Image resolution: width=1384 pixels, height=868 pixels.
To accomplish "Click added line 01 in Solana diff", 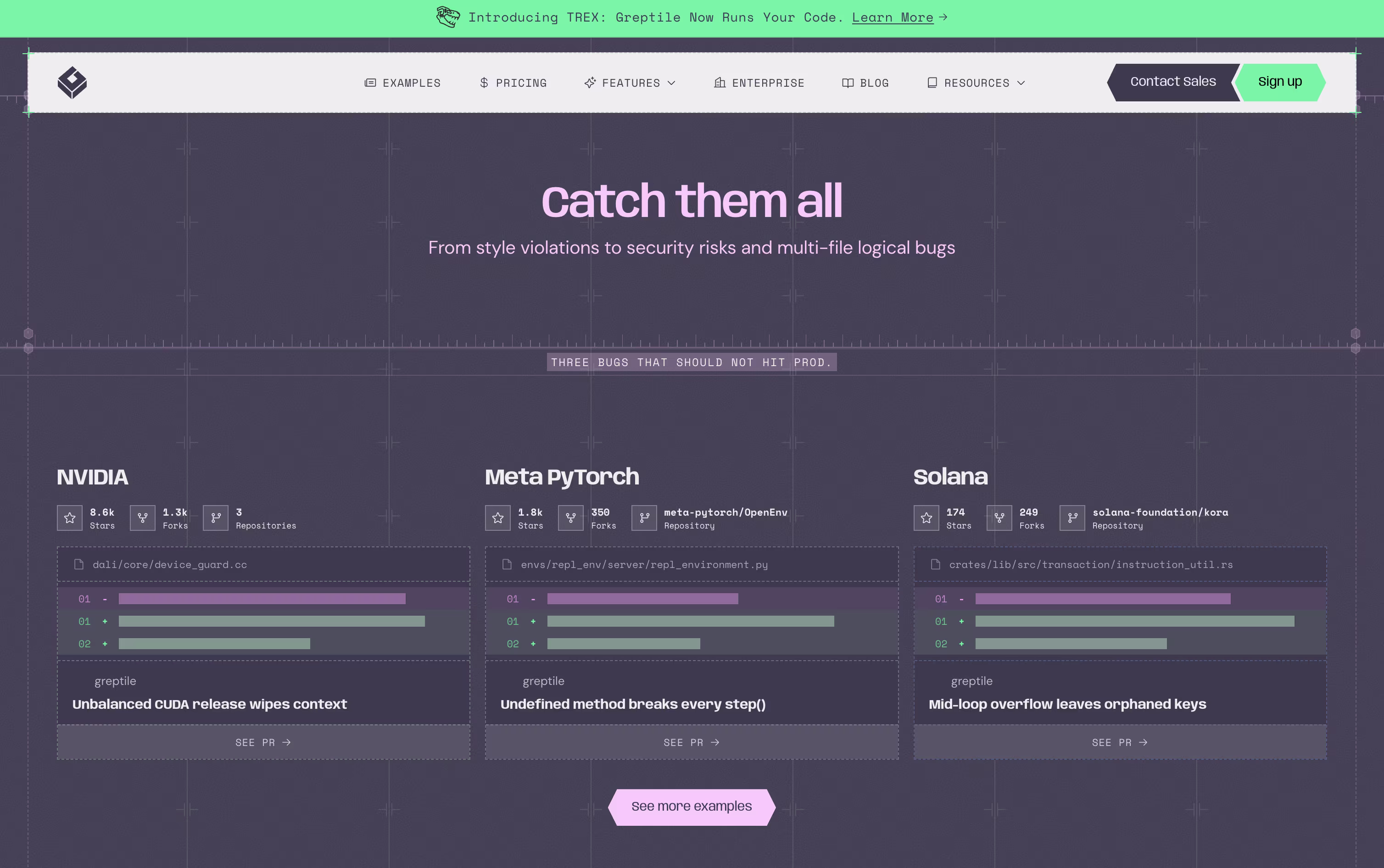I will pyautogui.click(x=1120, y=621).
